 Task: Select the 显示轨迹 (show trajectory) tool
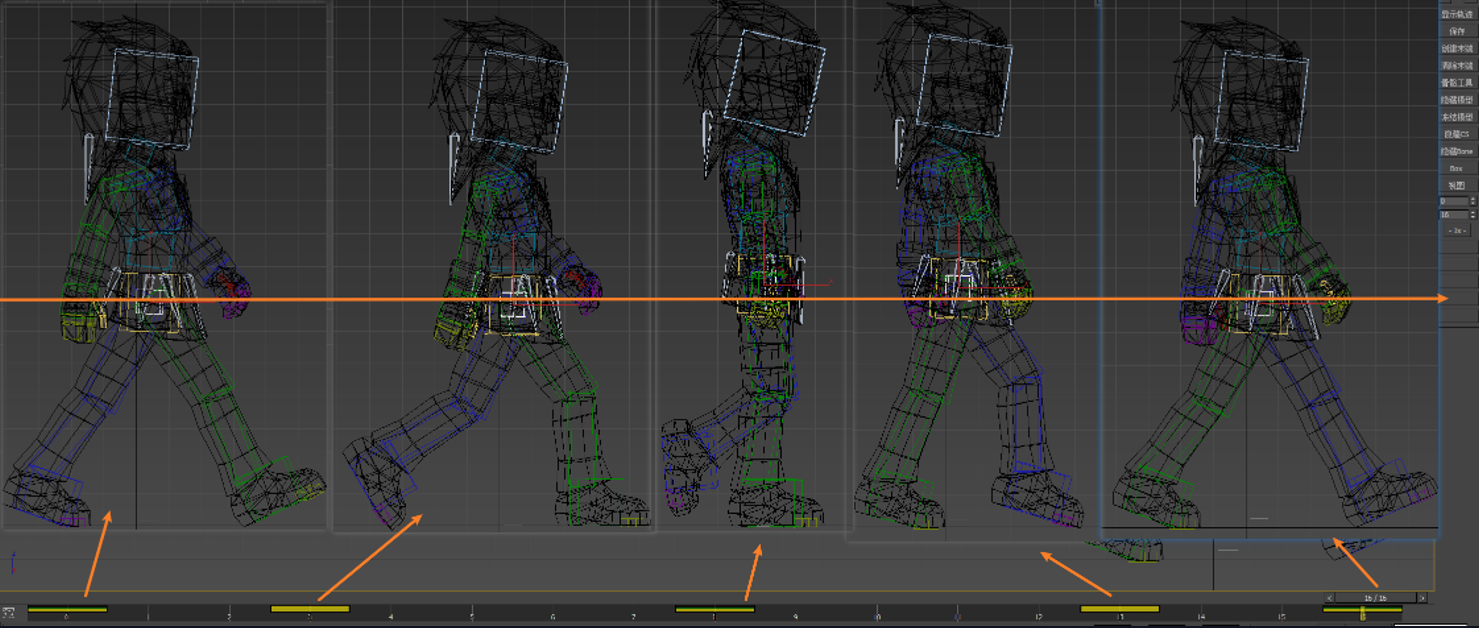pos(1456,16)
